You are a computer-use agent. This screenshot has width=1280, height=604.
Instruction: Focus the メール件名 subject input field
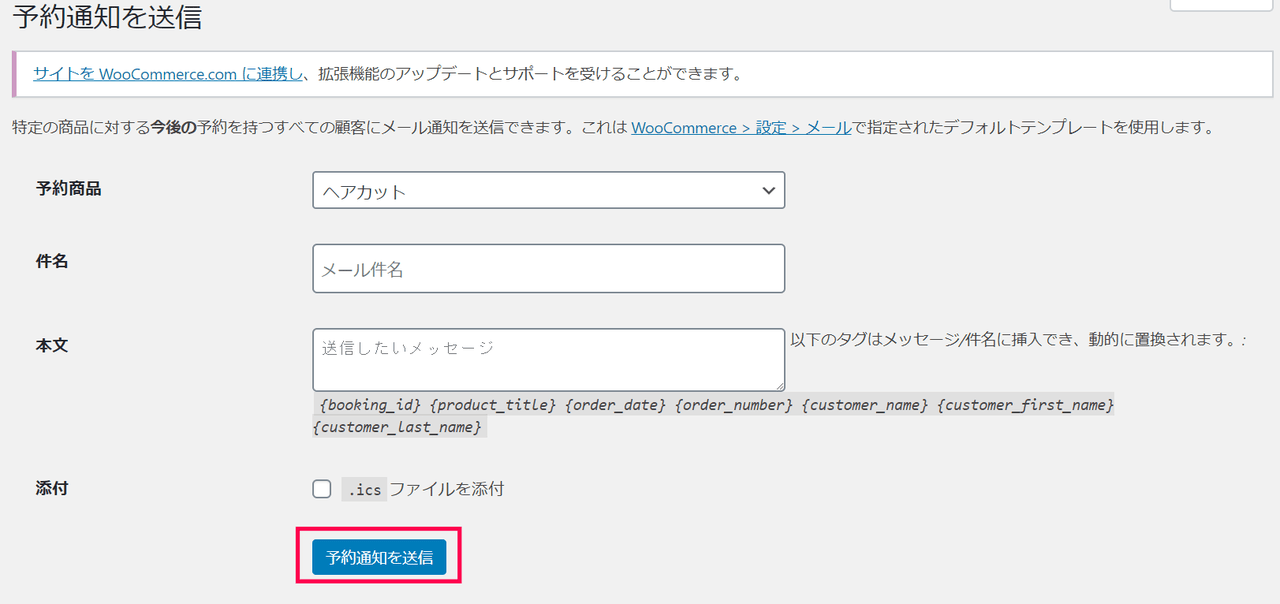point(548,269)
